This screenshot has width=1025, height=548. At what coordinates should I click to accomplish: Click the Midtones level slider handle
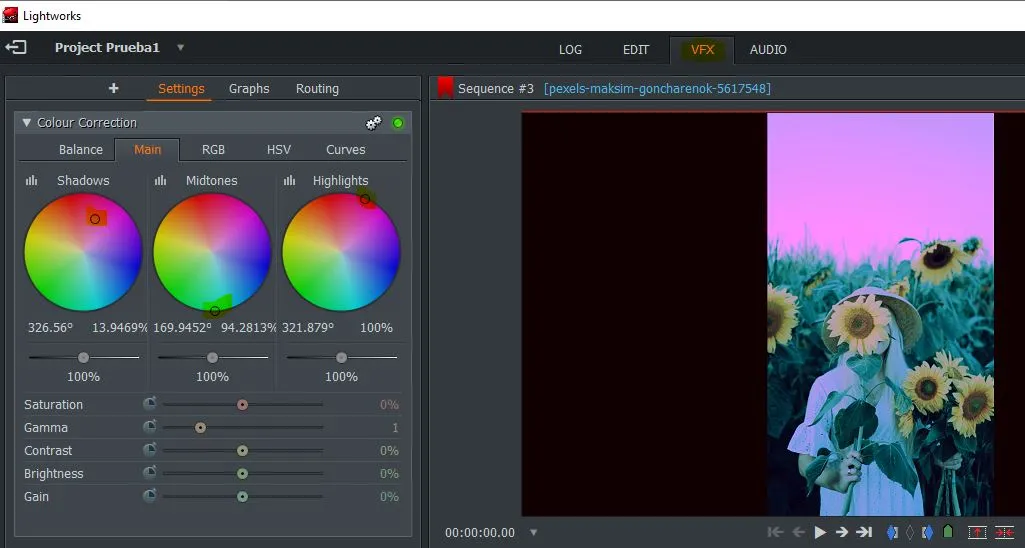[x=212, y=358]
